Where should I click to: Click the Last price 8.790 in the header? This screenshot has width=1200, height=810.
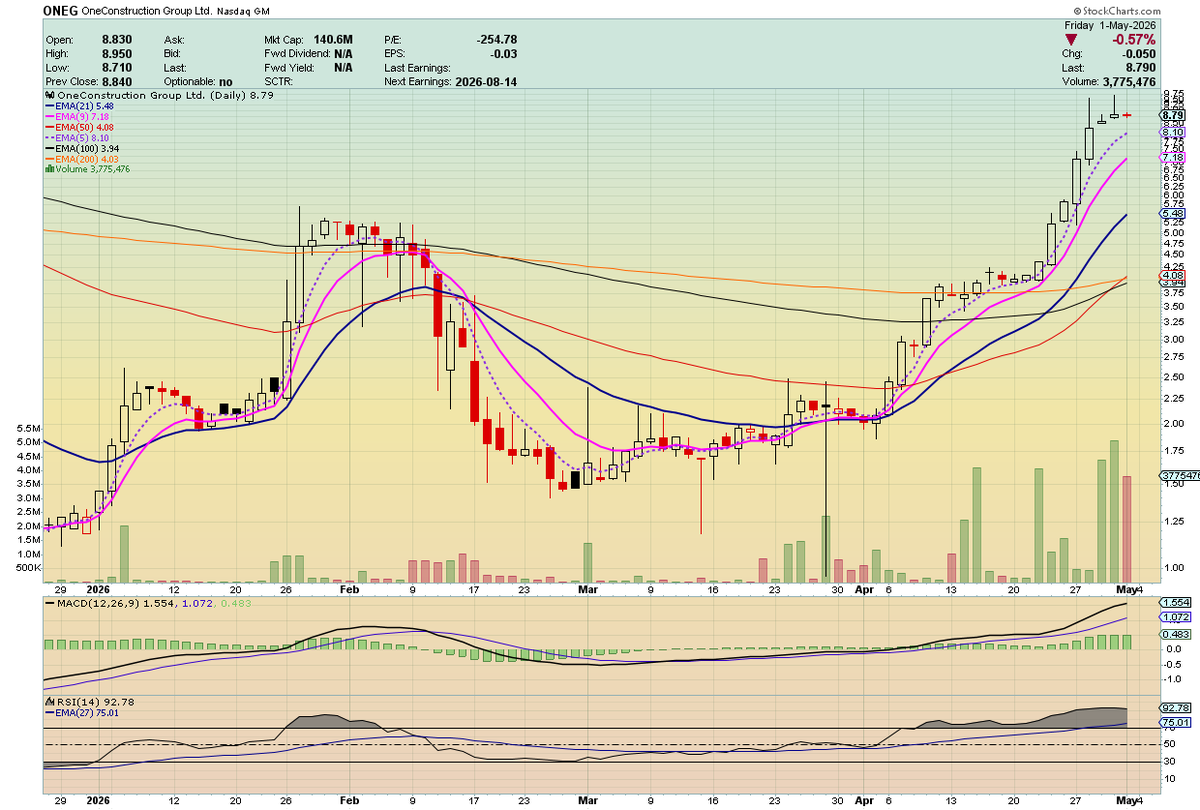[x=1140, y=68]
